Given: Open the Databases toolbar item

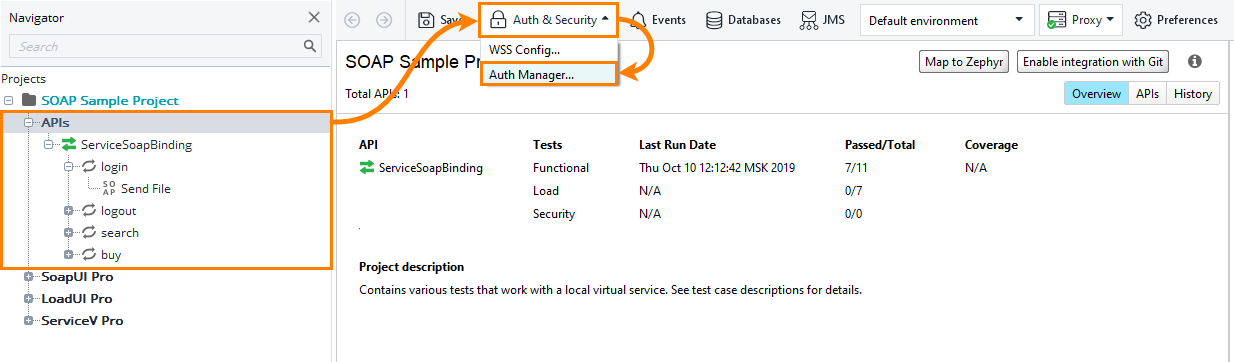Looking at the screenshot, I should coord(744,20).
